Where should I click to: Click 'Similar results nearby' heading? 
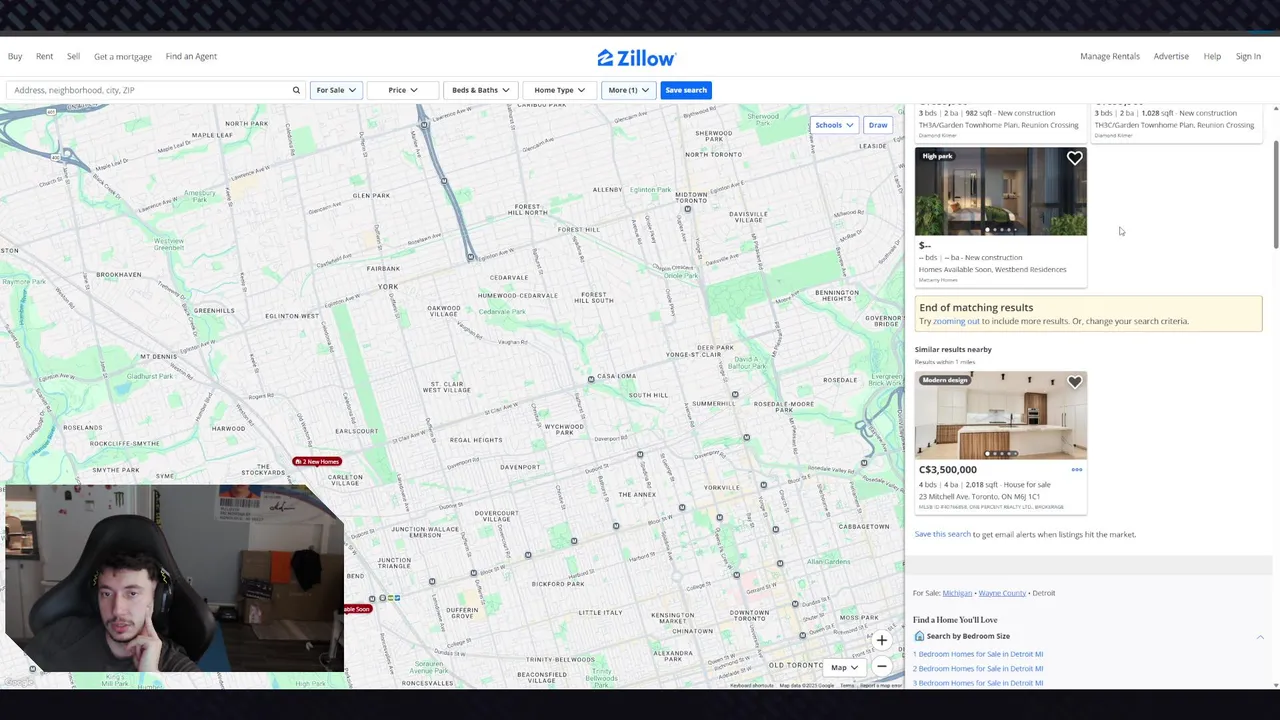[953, 349]
